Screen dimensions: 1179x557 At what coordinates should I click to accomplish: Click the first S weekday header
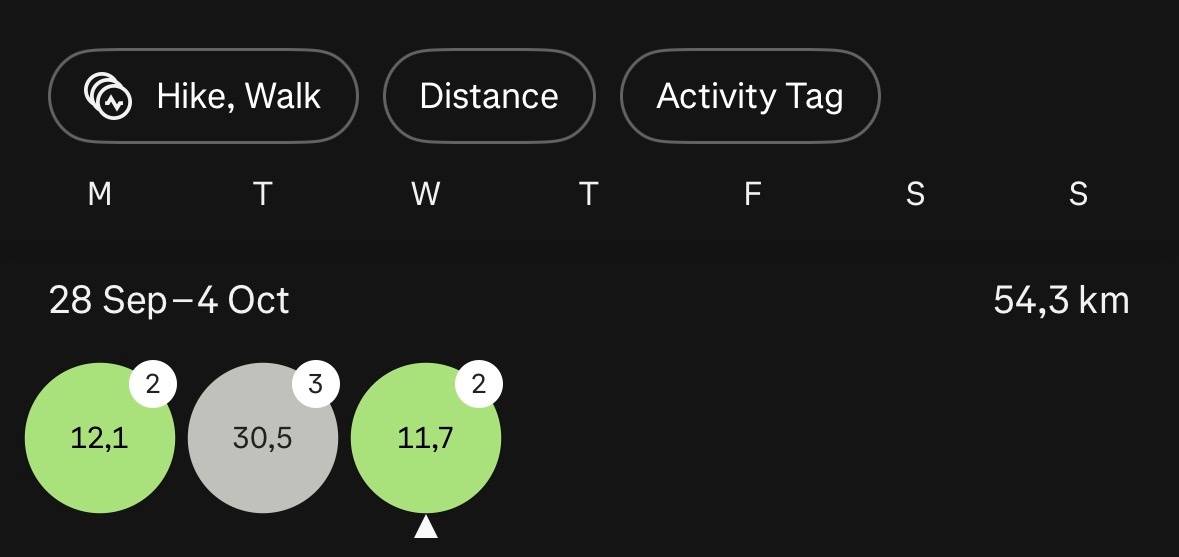tap(915, 195)
